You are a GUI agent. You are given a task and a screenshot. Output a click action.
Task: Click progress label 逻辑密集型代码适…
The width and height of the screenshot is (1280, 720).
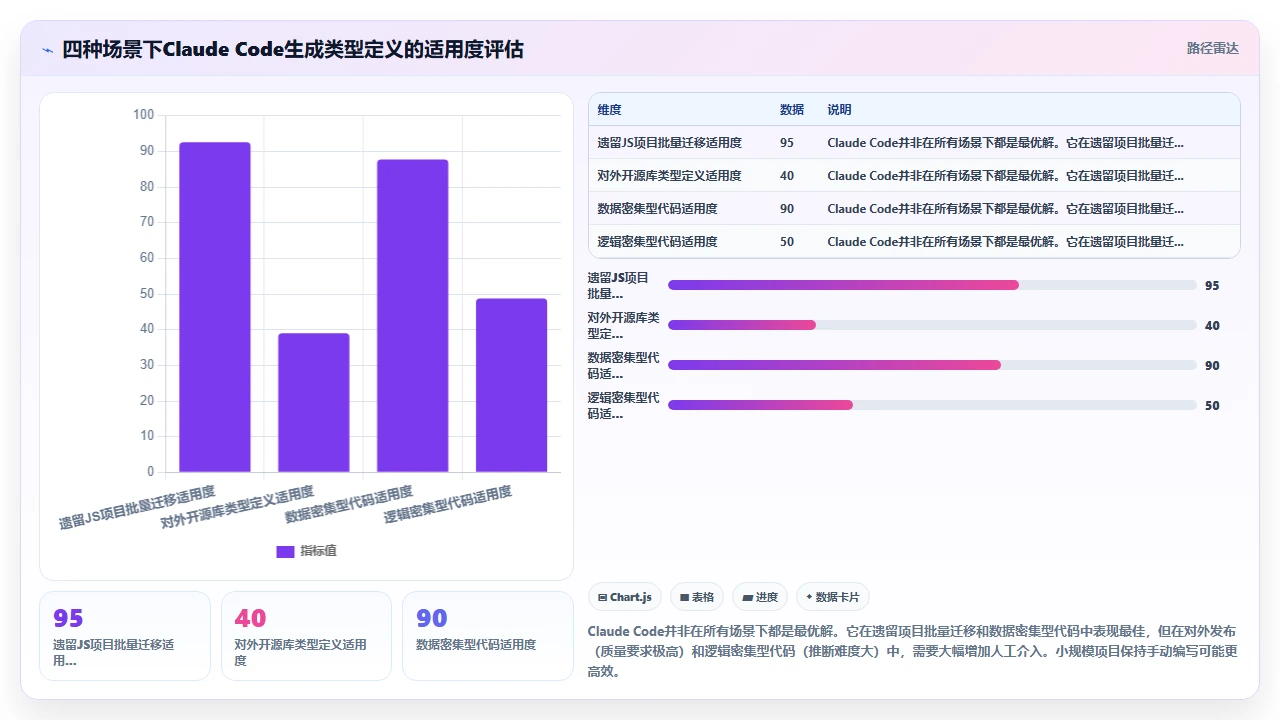(x=624, y=406)
